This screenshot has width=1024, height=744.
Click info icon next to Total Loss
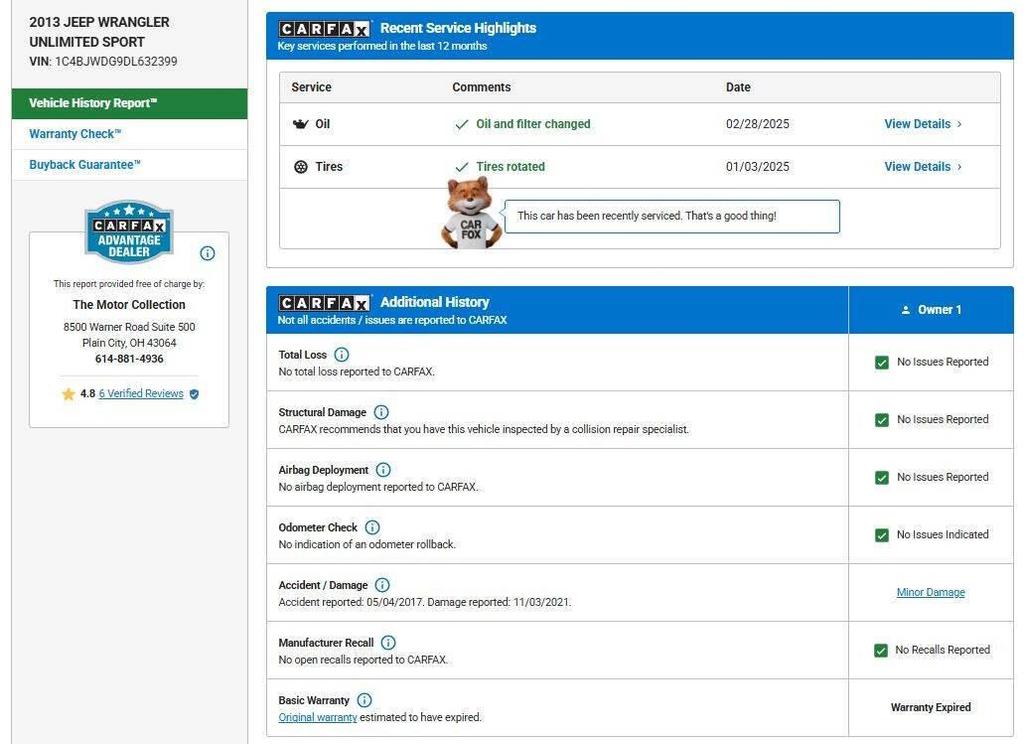pos(341,355)
